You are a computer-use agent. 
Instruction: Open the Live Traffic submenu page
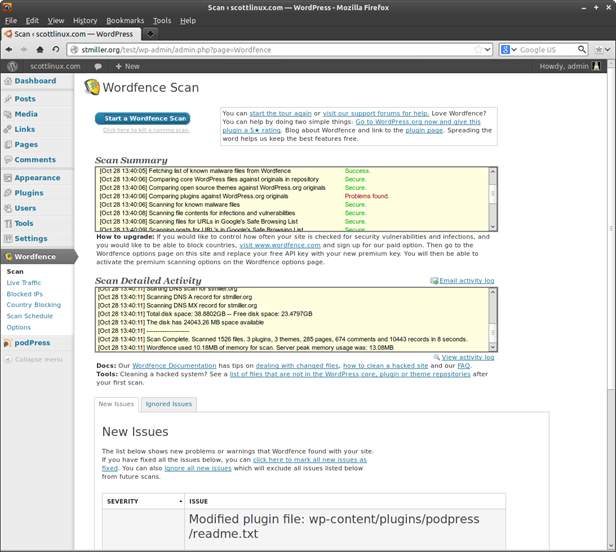(24, 283)
